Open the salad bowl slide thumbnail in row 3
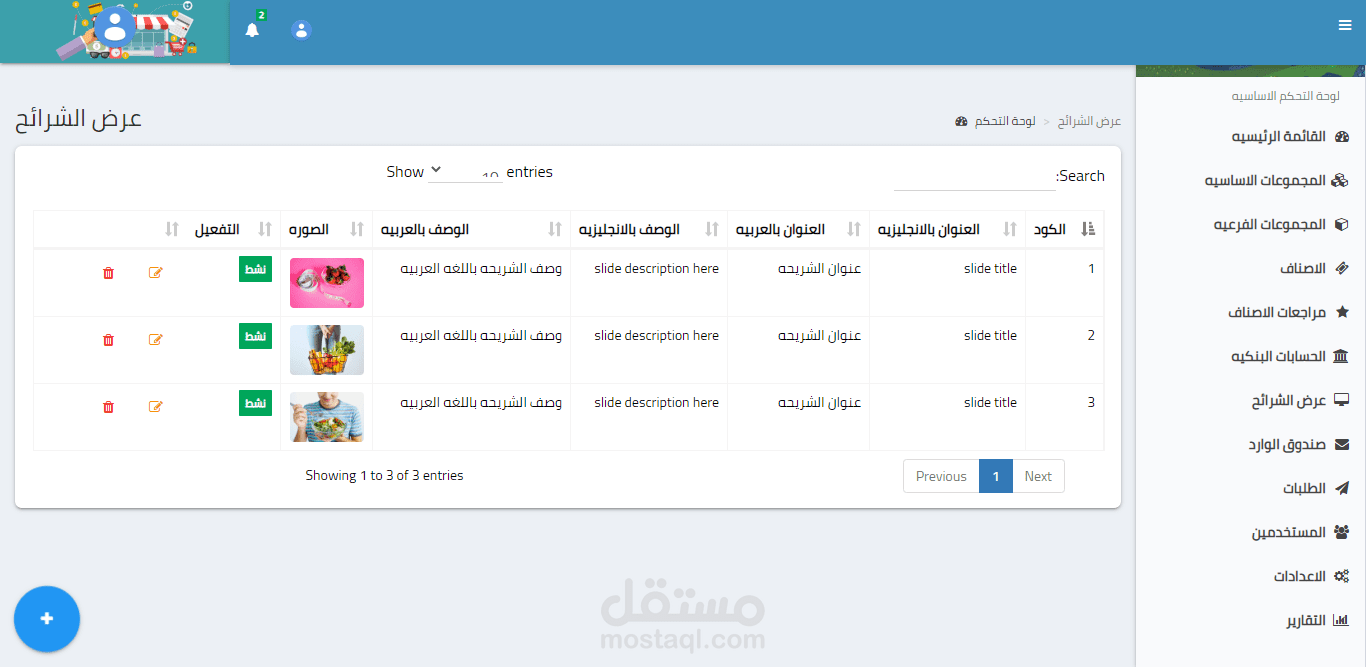The image size is (1366, 667). (x=327, y=417)
